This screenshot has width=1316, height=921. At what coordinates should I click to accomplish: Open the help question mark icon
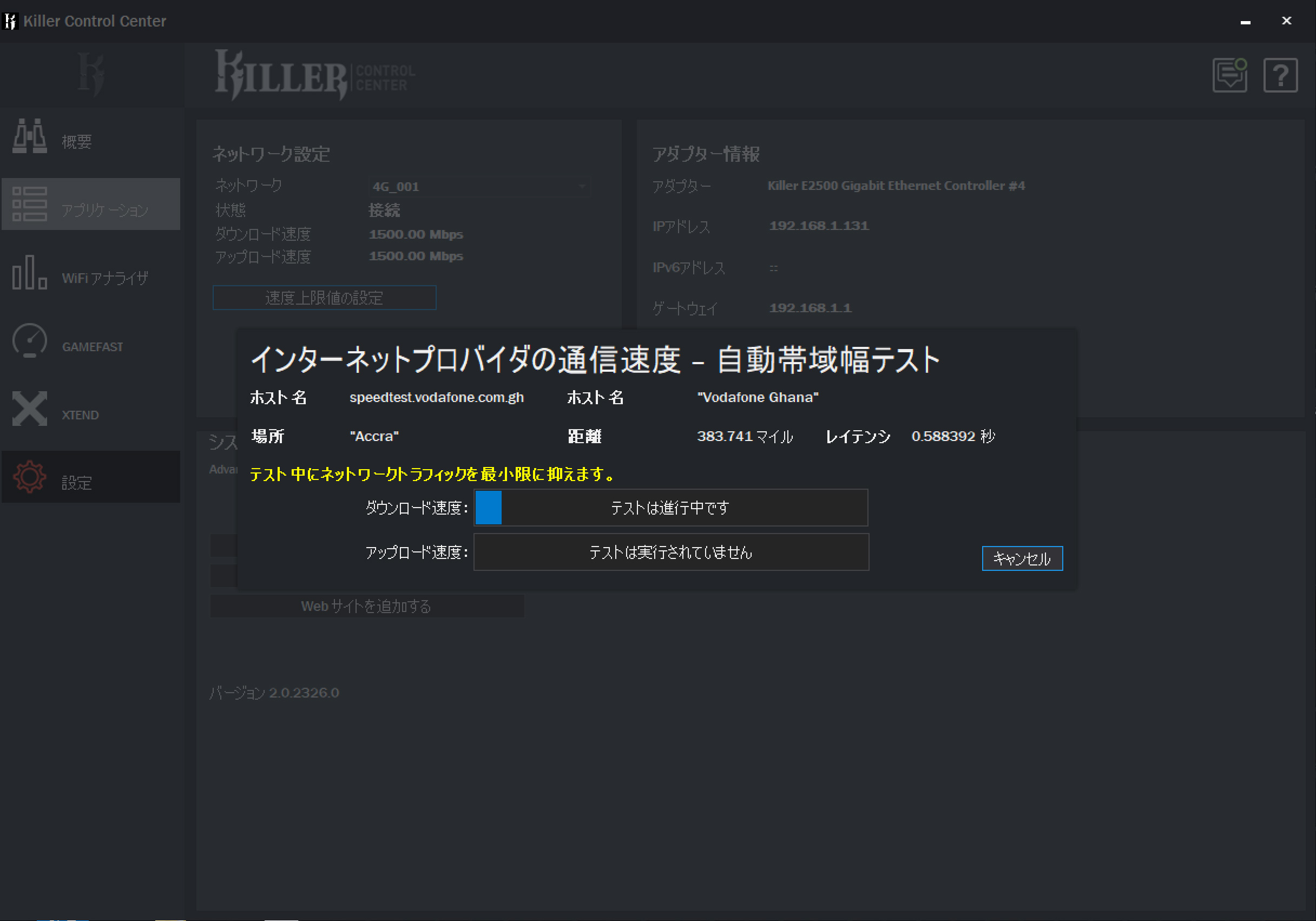(1280, 75)
